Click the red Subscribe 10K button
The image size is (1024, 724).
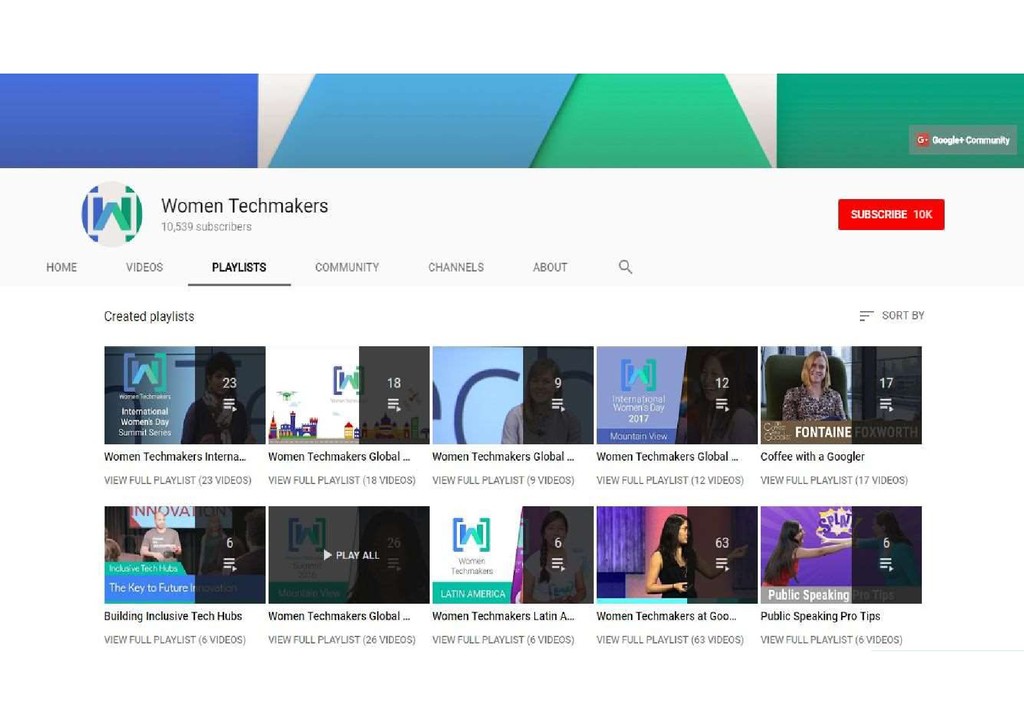coord(891,214)
